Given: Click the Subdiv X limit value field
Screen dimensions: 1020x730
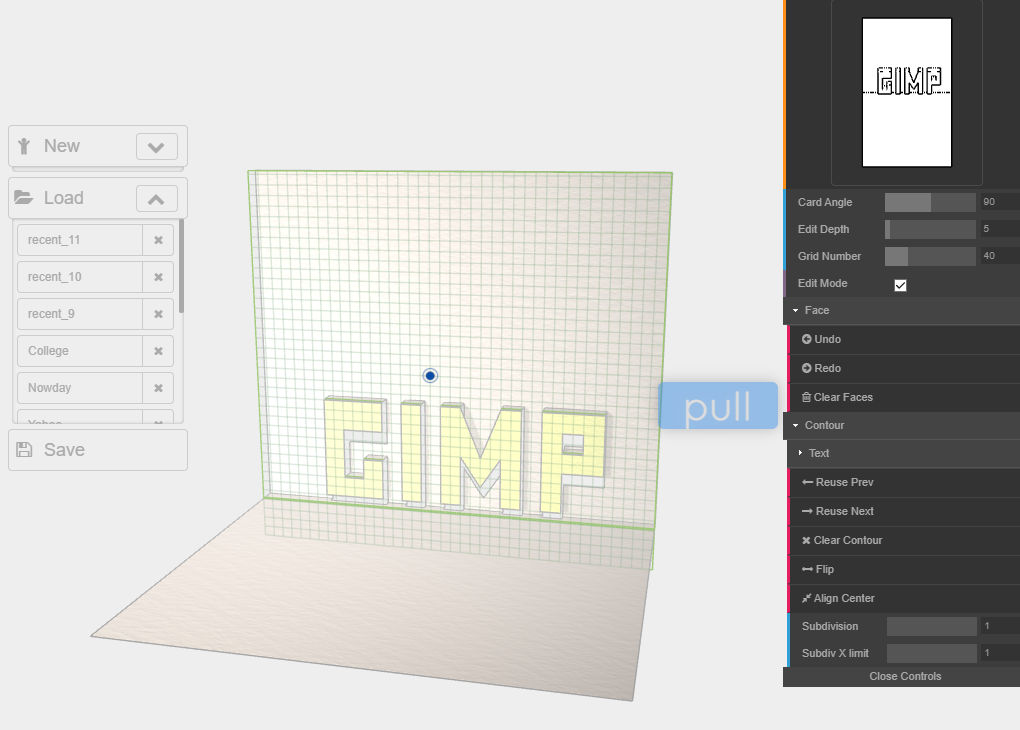Looking at the screenshot, I should (1000, 653).
